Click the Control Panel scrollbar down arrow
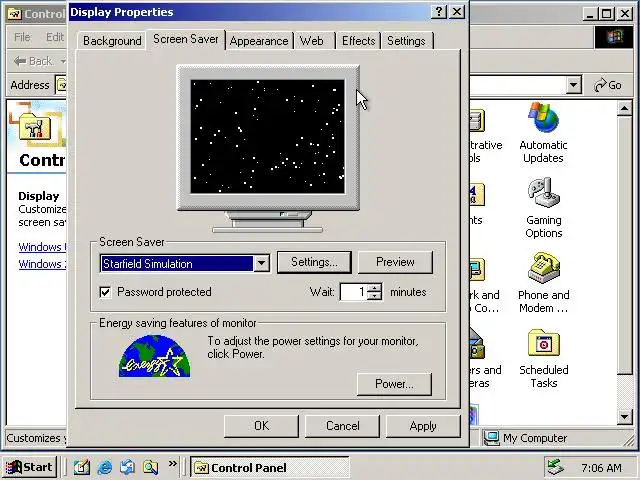This screenshot has height=480, width=640. 624,417
